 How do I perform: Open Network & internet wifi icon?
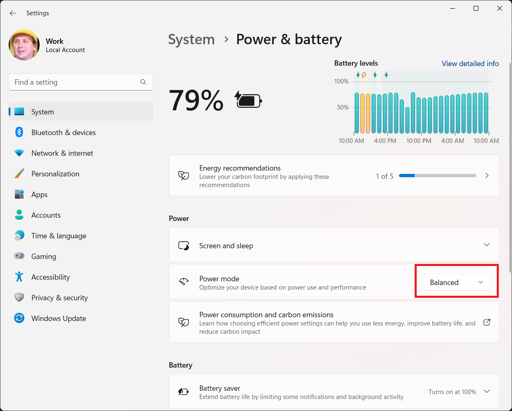19,153
